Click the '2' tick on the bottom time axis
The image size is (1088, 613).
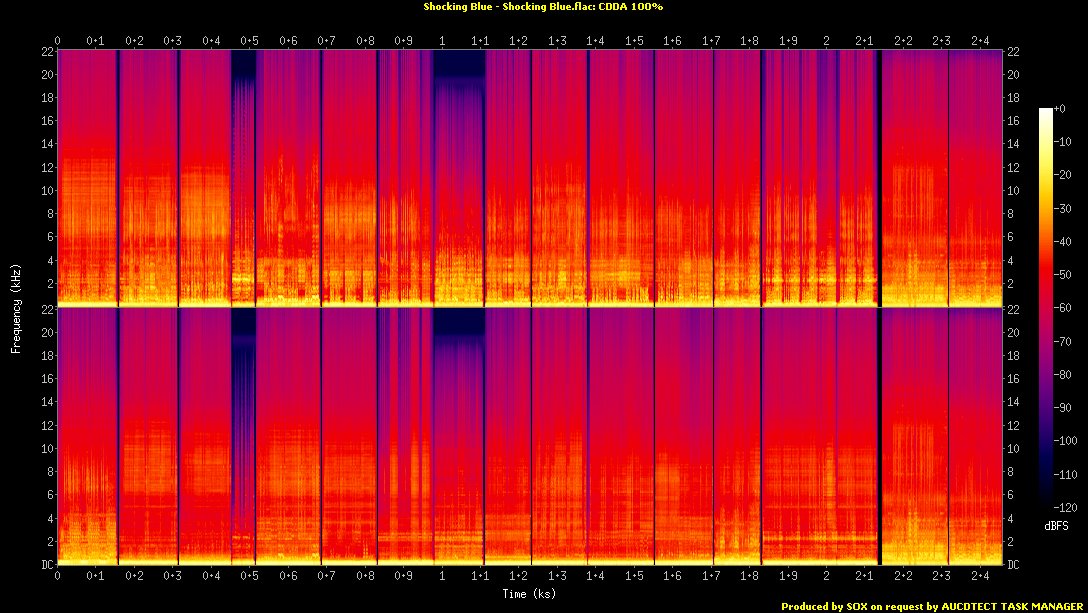click(x=826, y=577)
